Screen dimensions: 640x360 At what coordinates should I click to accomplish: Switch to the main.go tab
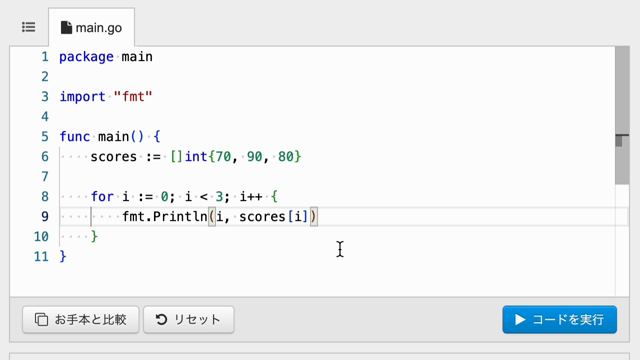pyautogui.click(x=91, y=27)
